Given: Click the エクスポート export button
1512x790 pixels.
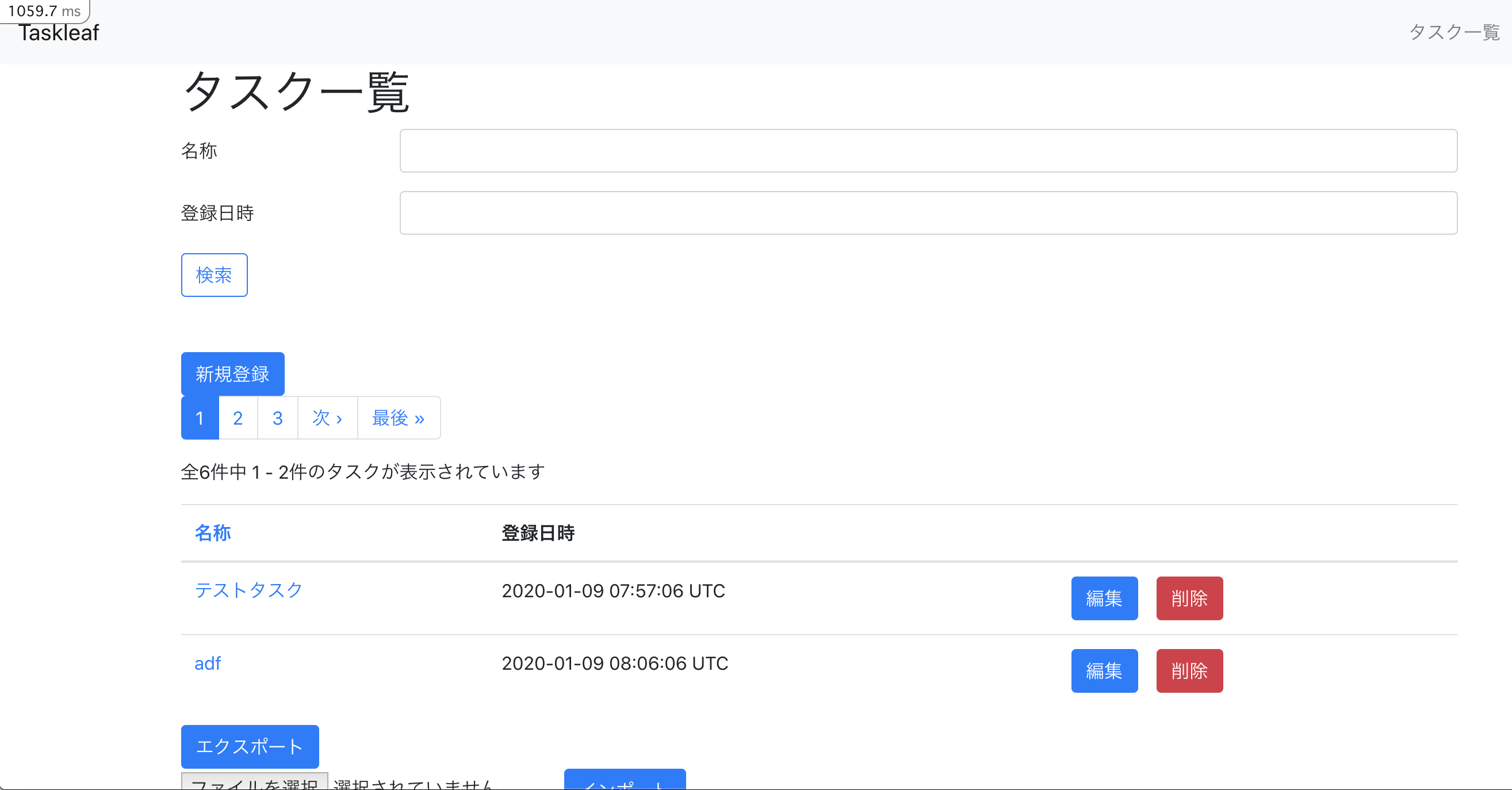Looking at the screenshot, I should (250, 746).
